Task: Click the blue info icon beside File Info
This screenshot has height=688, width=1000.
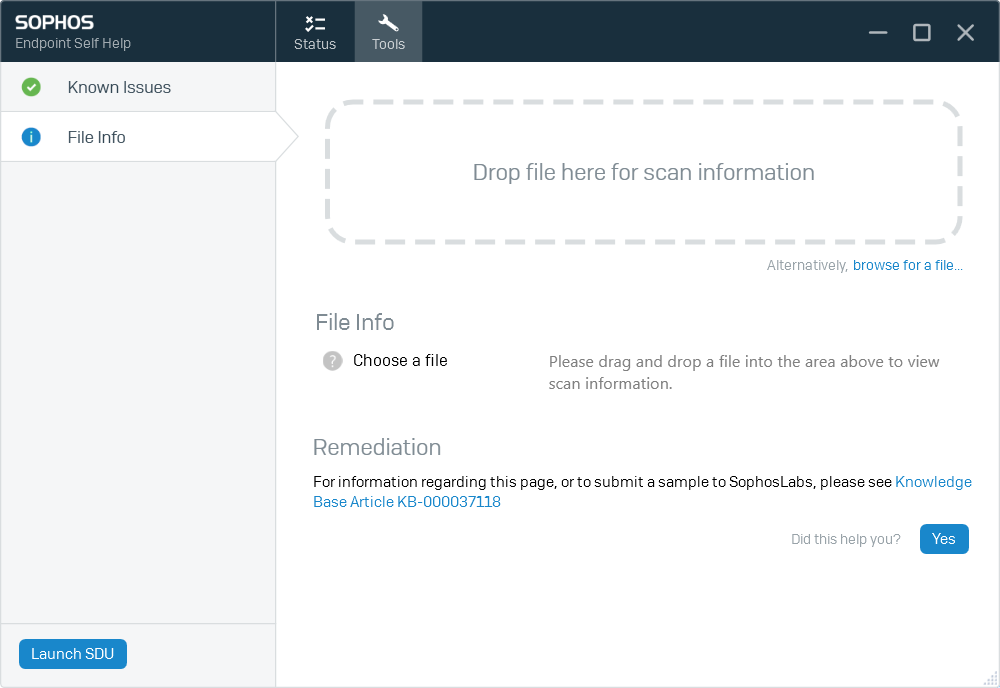Action: click(x=31, y=137)
